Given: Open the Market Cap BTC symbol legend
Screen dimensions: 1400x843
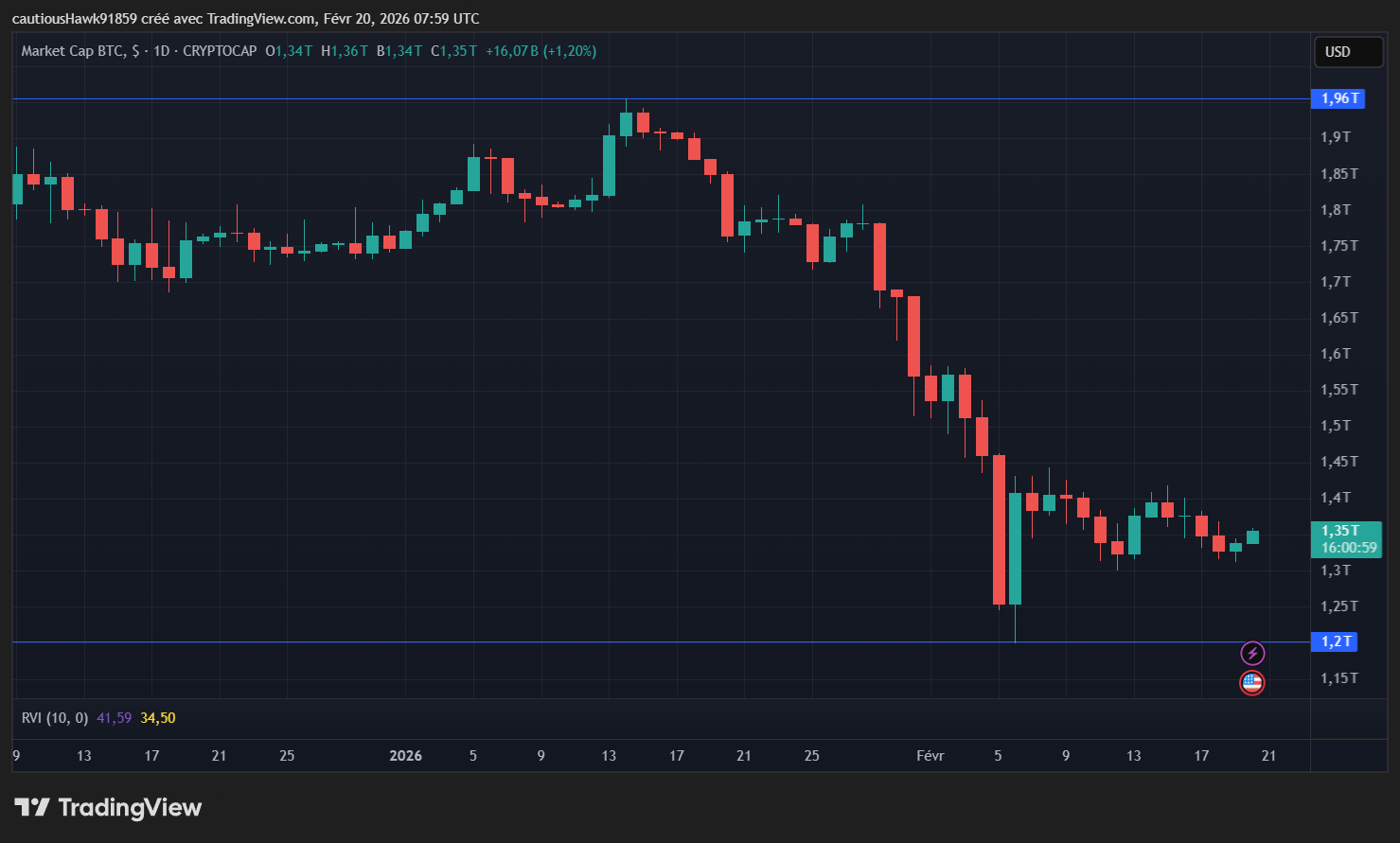Looking at the screenshot, I should coord(74,51).
